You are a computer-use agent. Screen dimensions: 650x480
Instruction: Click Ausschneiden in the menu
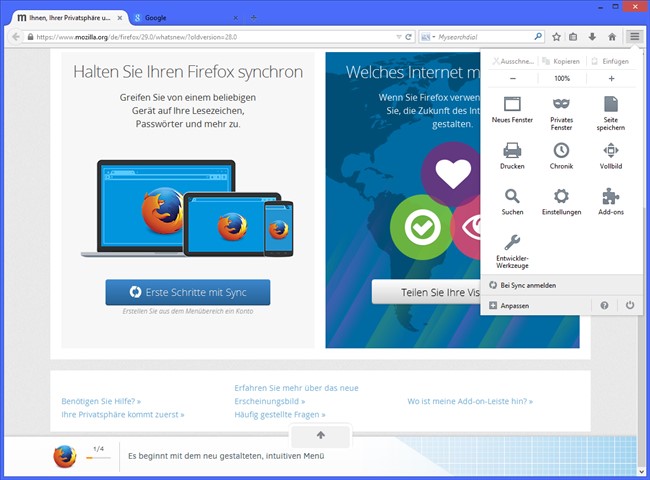(x=513, y=61)
